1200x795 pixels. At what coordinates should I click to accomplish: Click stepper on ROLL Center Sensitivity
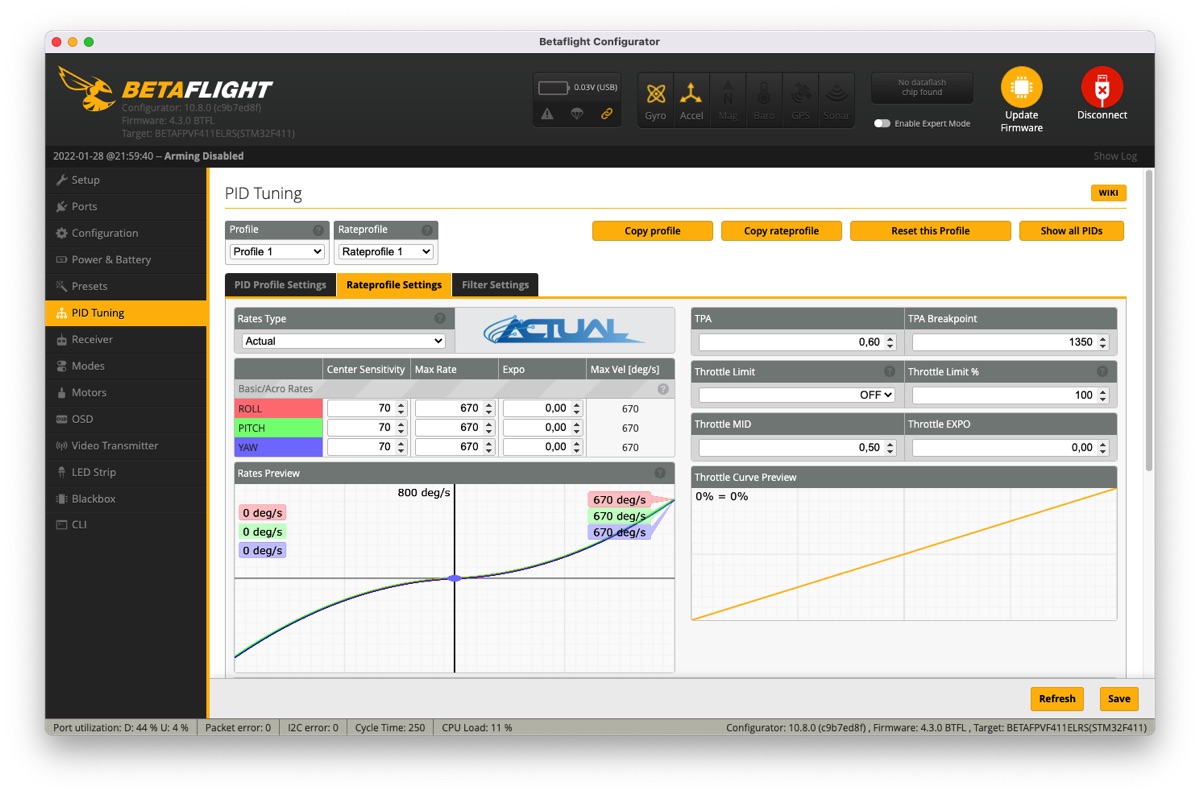401,409
